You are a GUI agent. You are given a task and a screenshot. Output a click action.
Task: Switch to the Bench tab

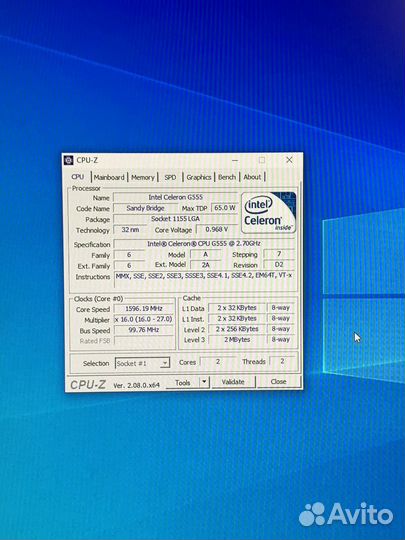(x=227, y=177)
